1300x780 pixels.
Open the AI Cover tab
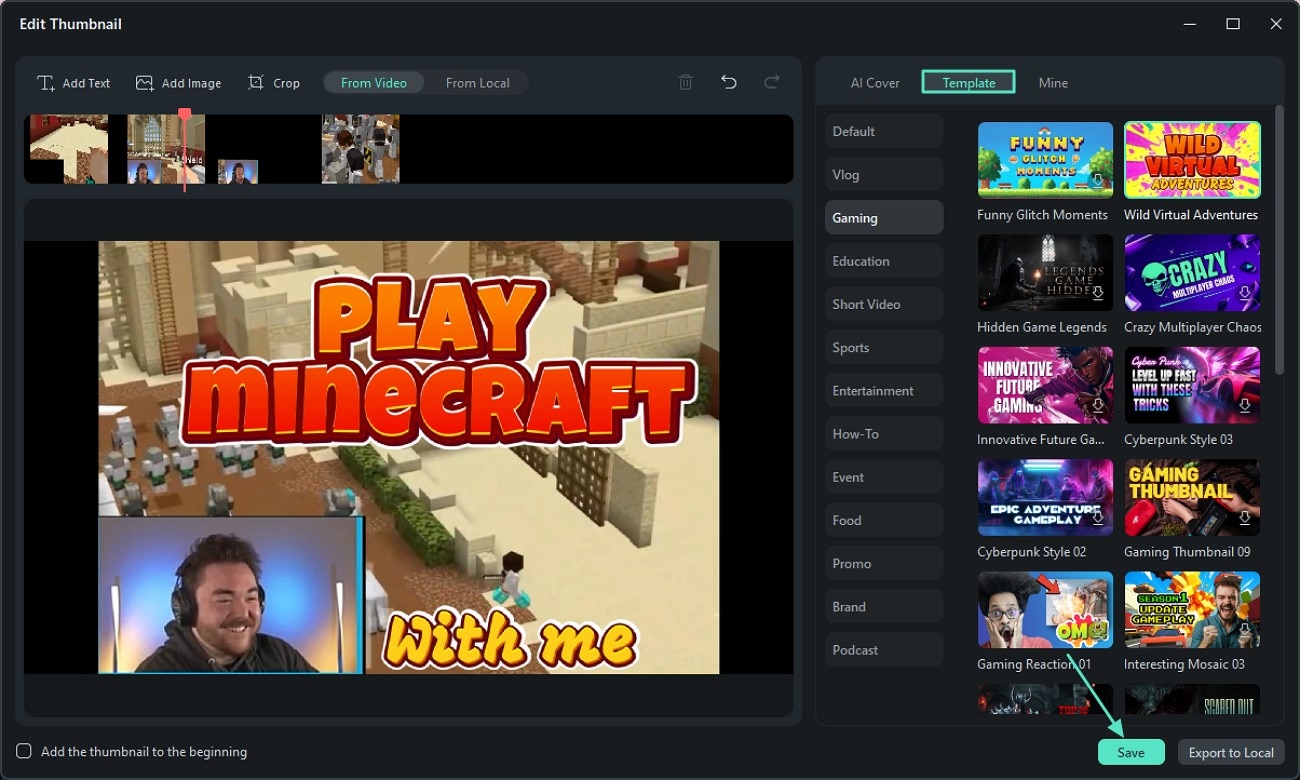875,83
